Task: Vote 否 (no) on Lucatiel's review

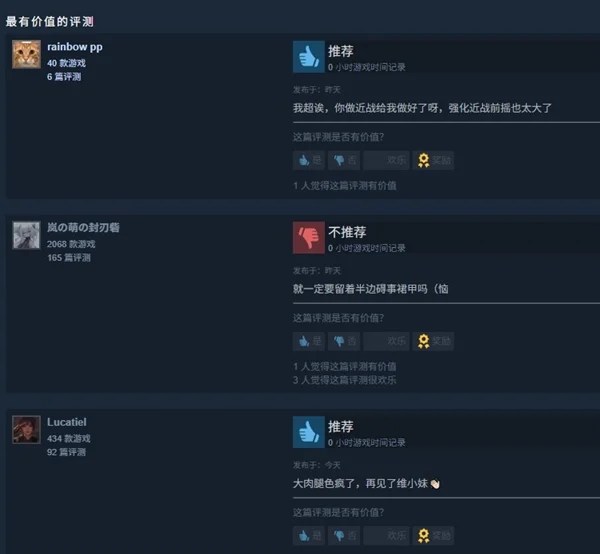Action: (344, 536)
